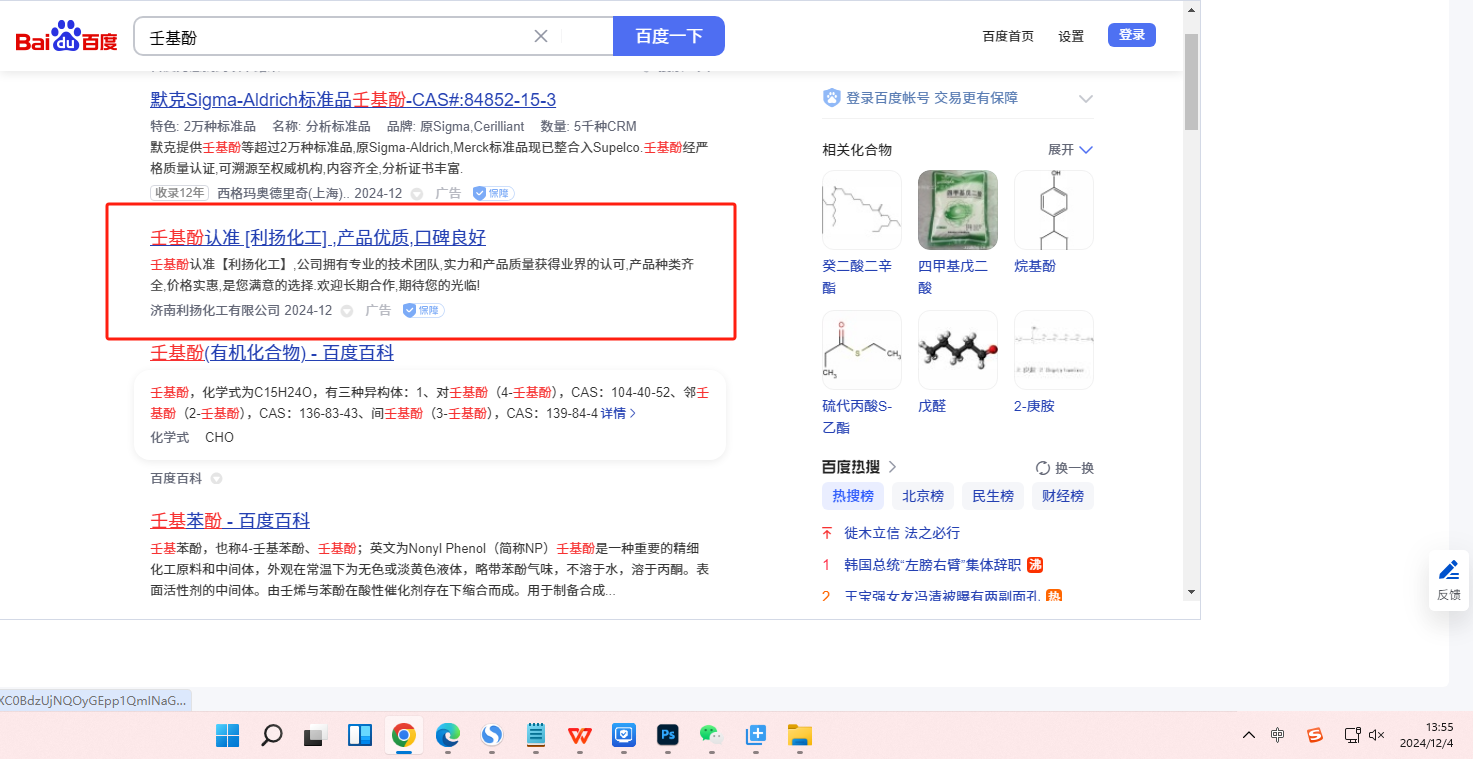Launch WeChat from the taskbar
1473x759 pixels.
pos(711,736)
